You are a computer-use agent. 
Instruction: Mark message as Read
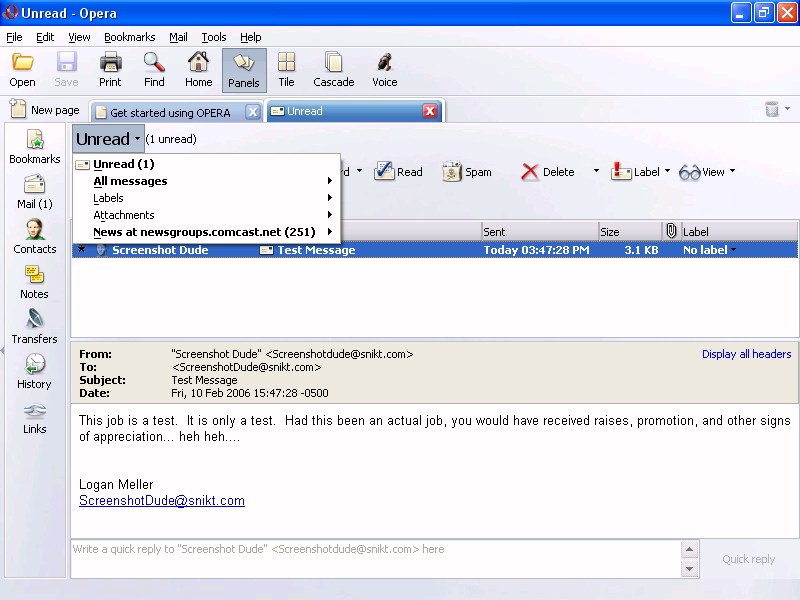398,172
